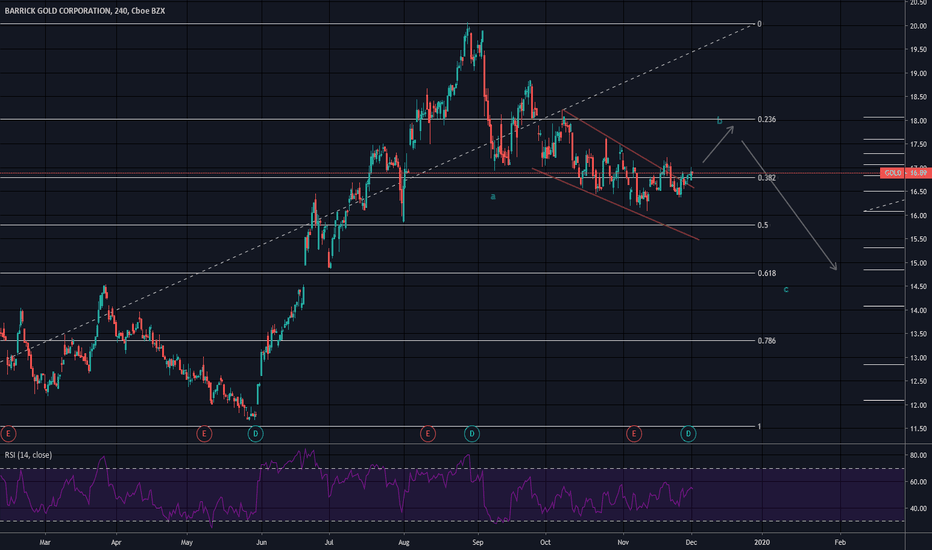Click the 12.00 price axis label
The width and height of the screenshot is (932, 550).
click(x=918, y=406)
